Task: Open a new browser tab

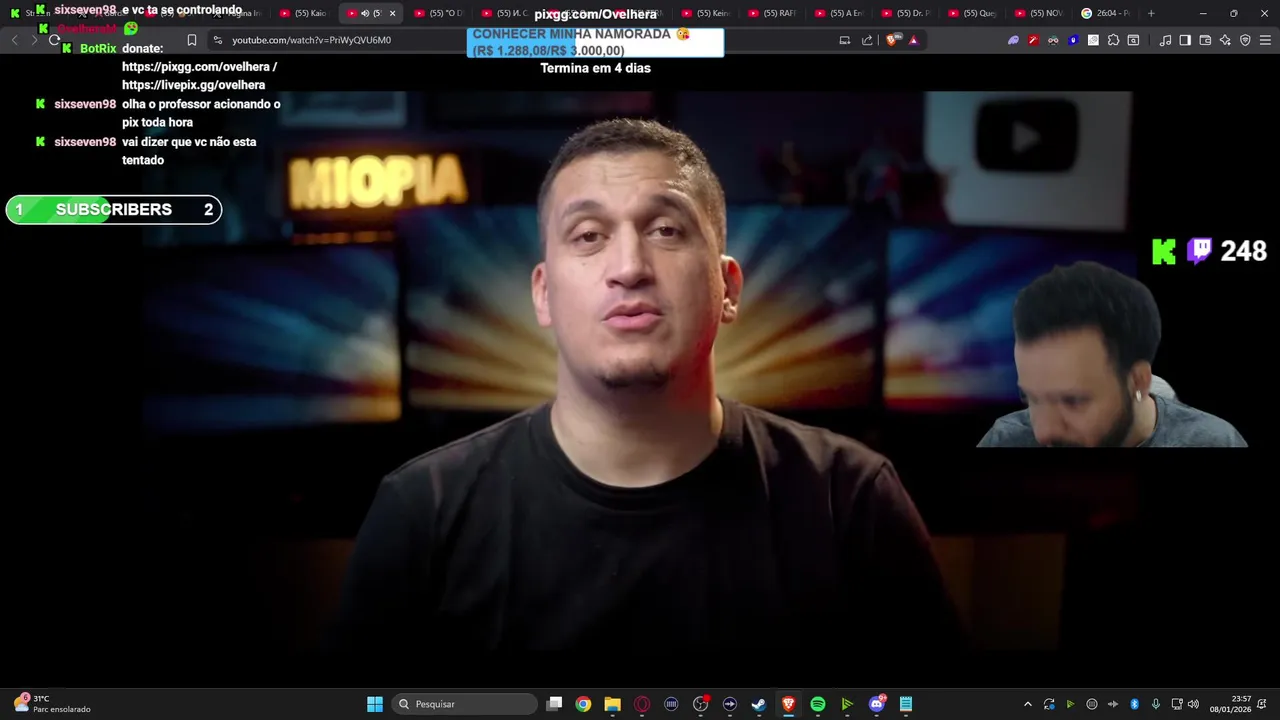Action: (1151, 13)
